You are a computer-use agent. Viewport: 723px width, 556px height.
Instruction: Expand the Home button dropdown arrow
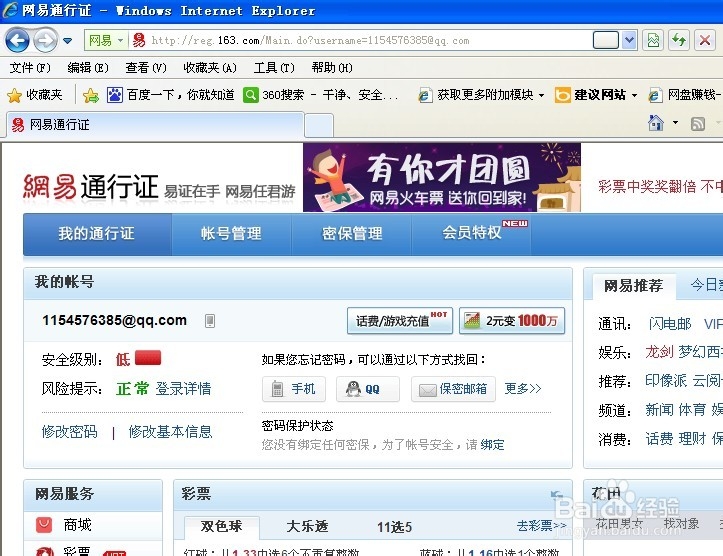tap(676, 123)
